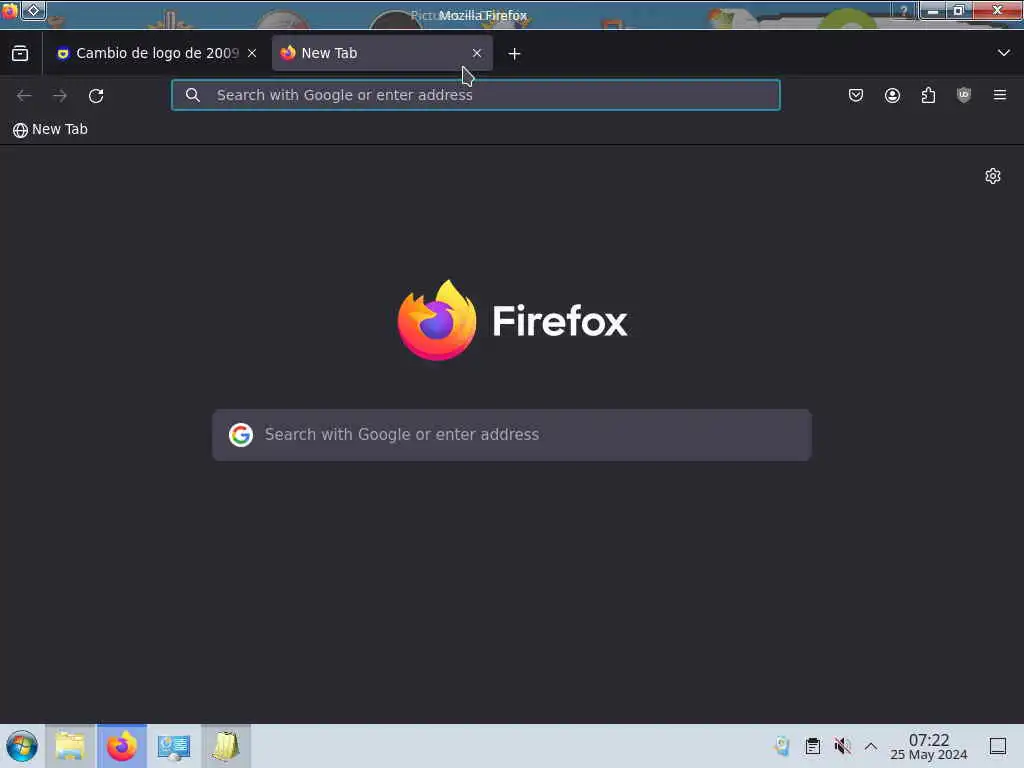Expand the list all tabs chevron
Image resolution: width=1024 pixels, height=768 pixels.
tap(1003, 53)
